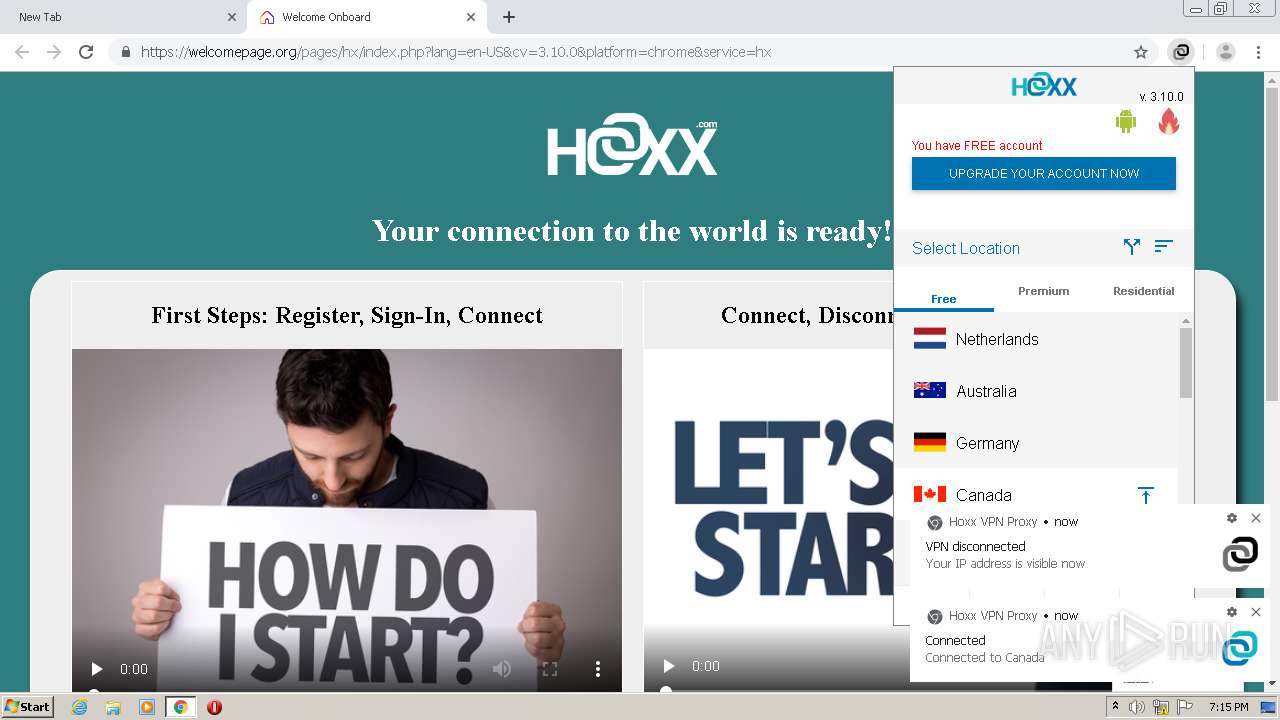Open a new browser tab

coord(509,17)
